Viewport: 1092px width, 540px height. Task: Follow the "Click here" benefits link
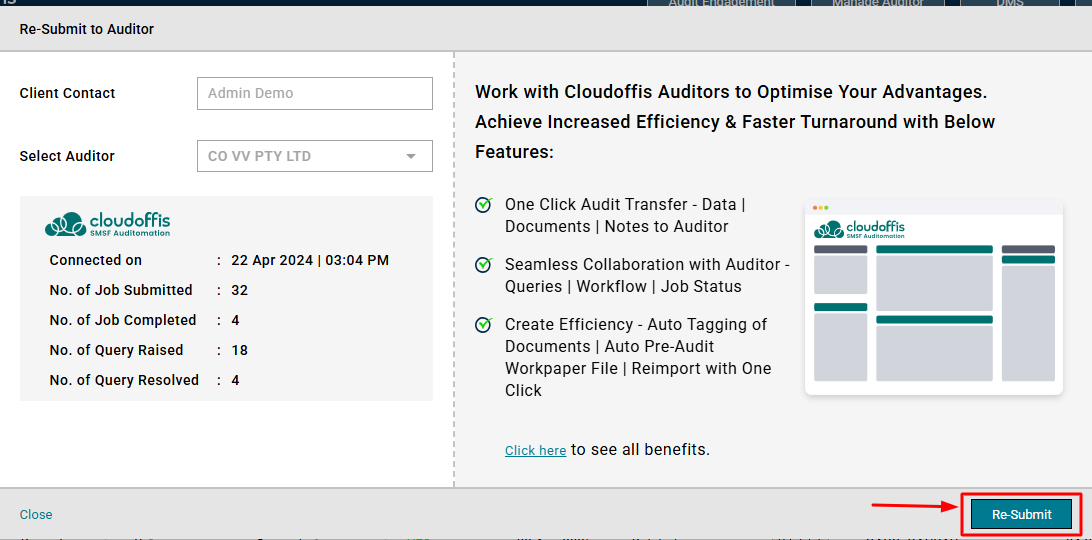(x=535, y=451)
